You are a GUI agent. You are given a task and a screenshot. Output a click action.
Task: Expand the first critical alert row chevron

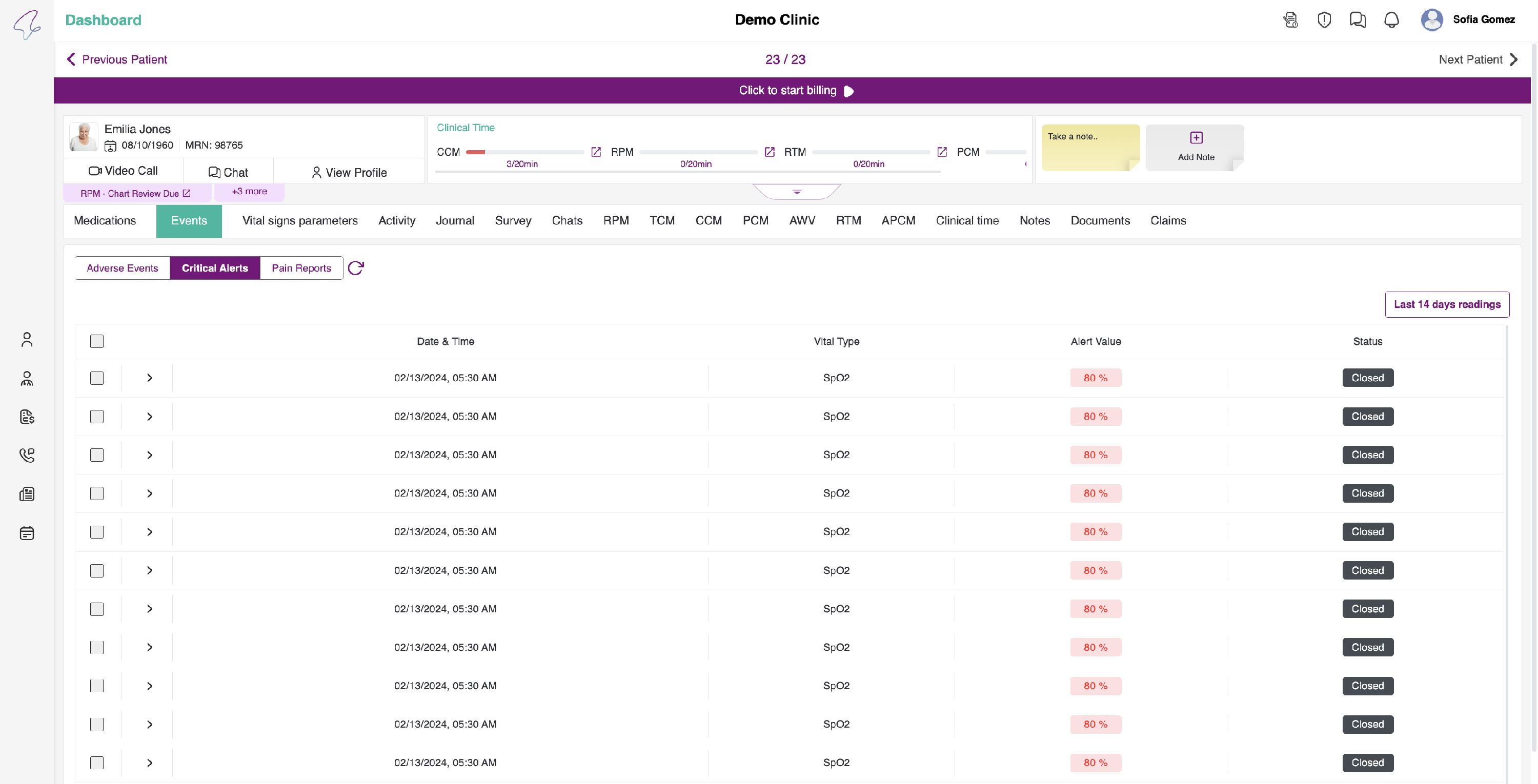[x=149, y=378]
